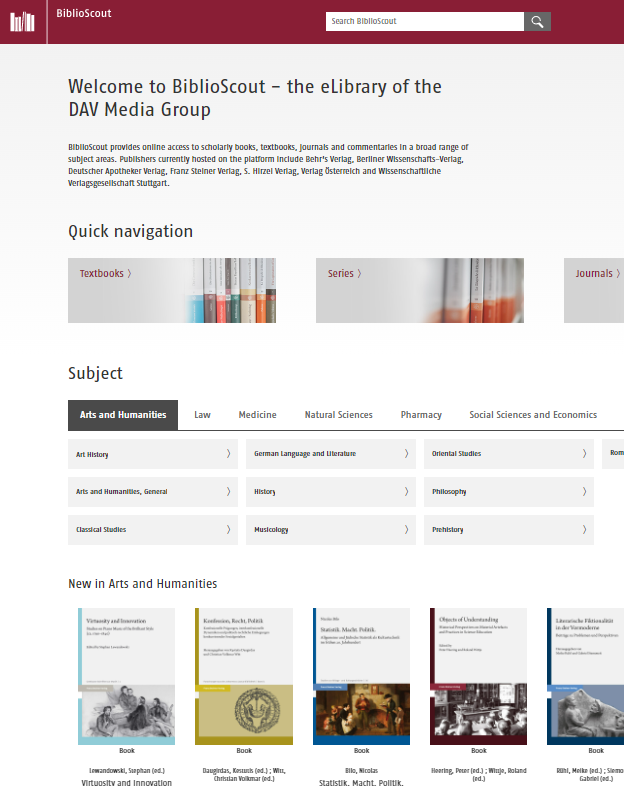
Task: Open Literarische Fiktionalität book cover
Action: coord(585,676)
